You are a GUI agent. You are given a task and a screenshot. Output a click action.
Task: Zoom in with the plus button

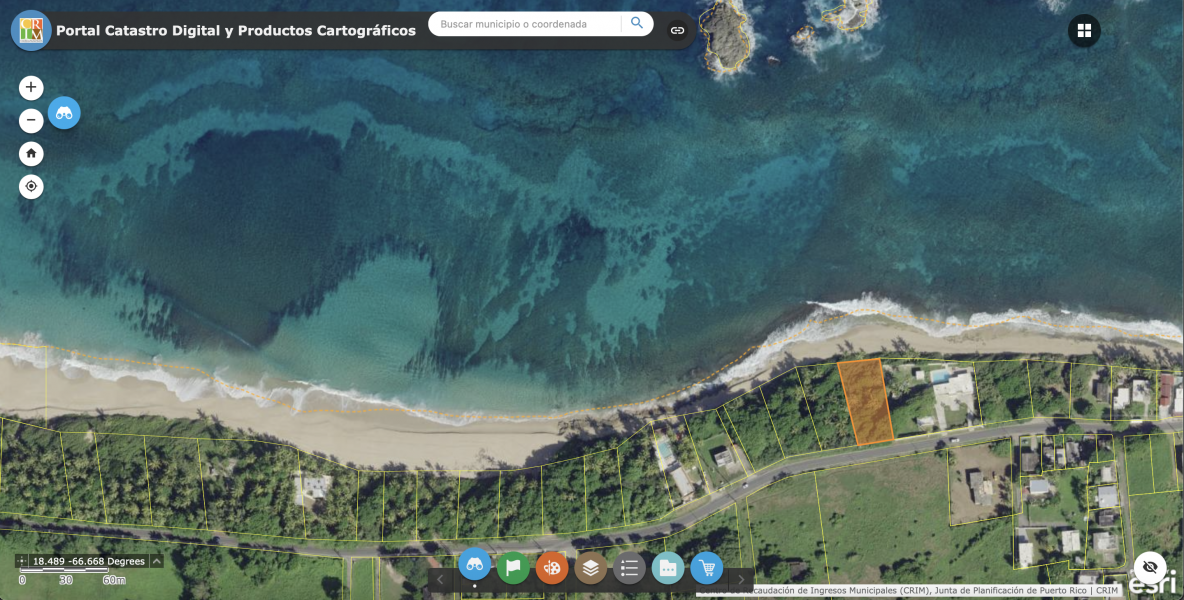click(x=31, y=87)
